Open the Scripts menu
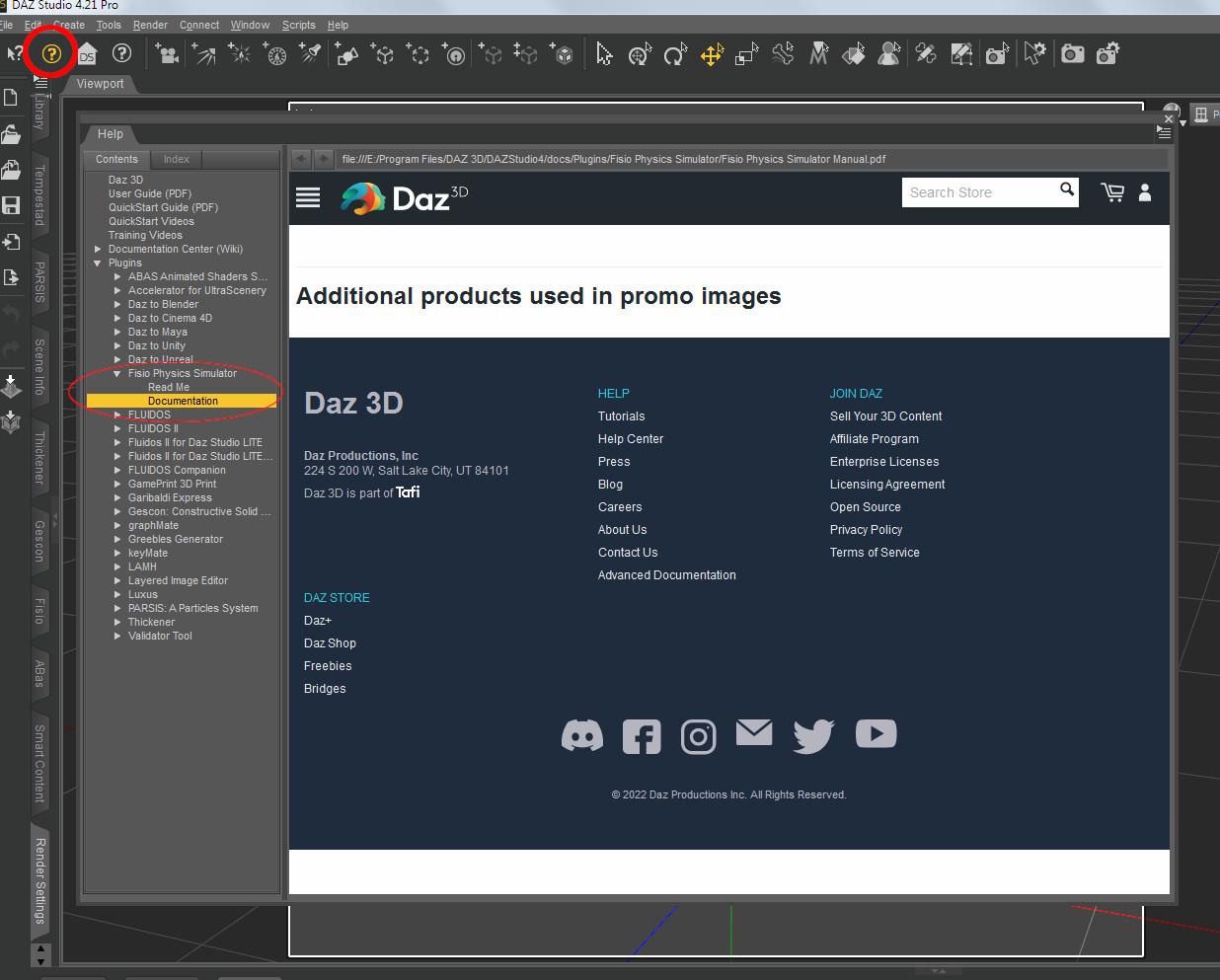 click(298, 25)
